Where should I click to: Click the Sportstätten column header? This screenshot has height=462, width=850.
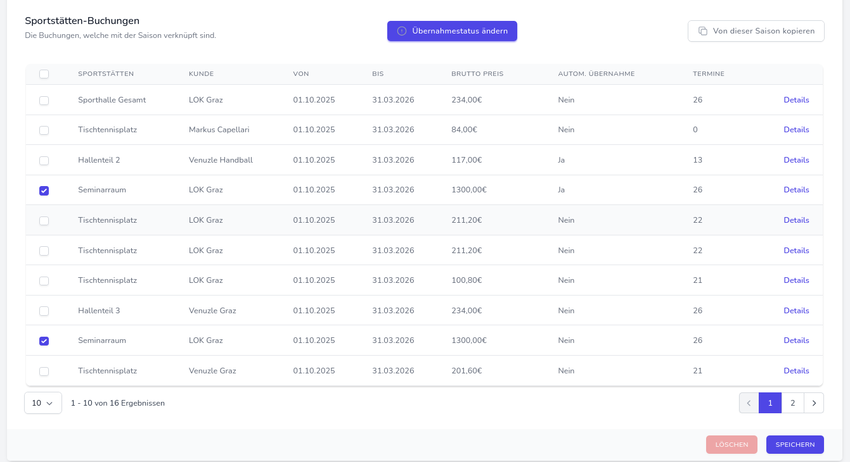[106, 74]
